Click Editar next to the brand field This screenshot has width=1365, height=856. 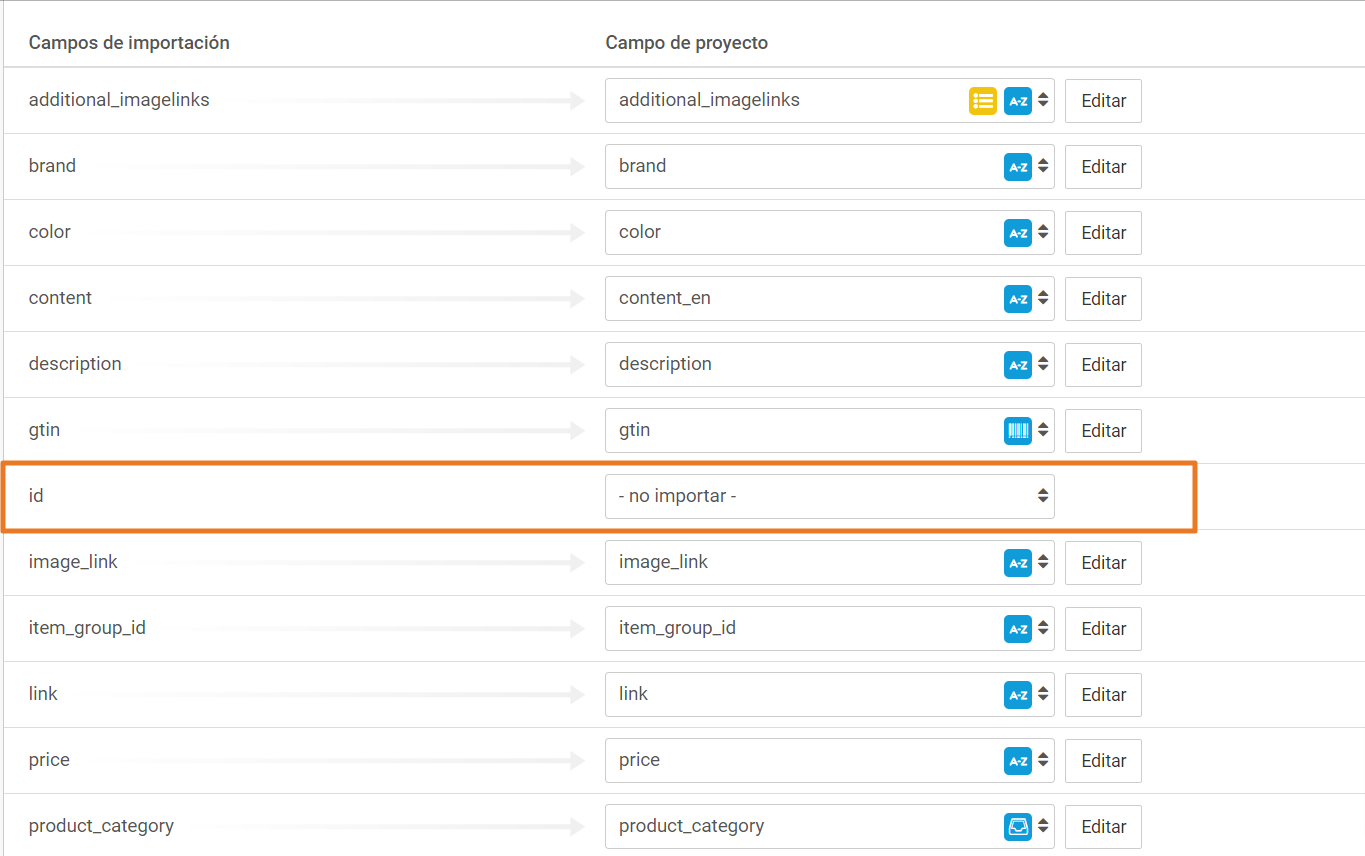(x=1103, y=167)
